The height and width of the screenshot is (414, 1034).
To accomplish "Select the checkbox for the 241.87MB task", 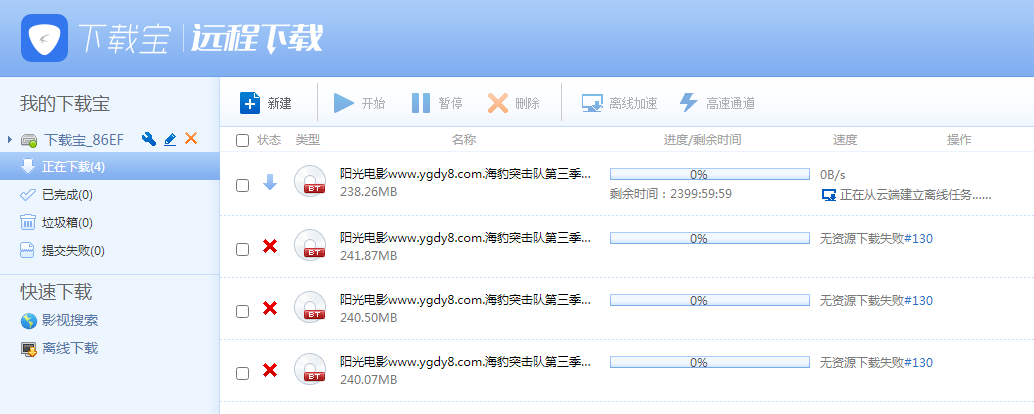I will tap(242, 249).
